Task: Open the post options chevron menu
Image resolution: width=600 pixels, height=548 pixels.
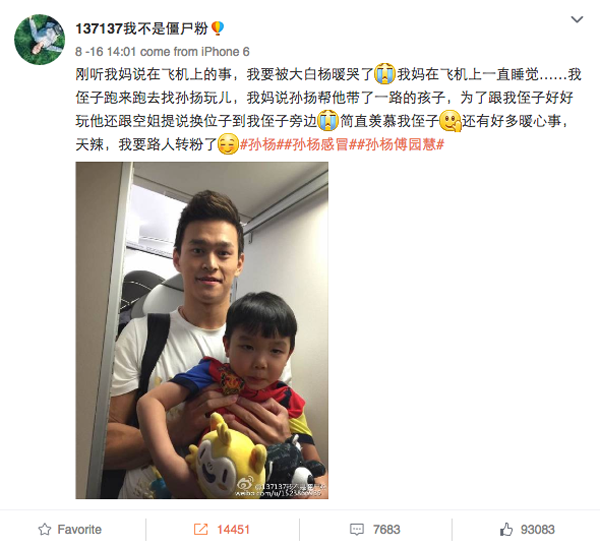Action: click(577, 19)
